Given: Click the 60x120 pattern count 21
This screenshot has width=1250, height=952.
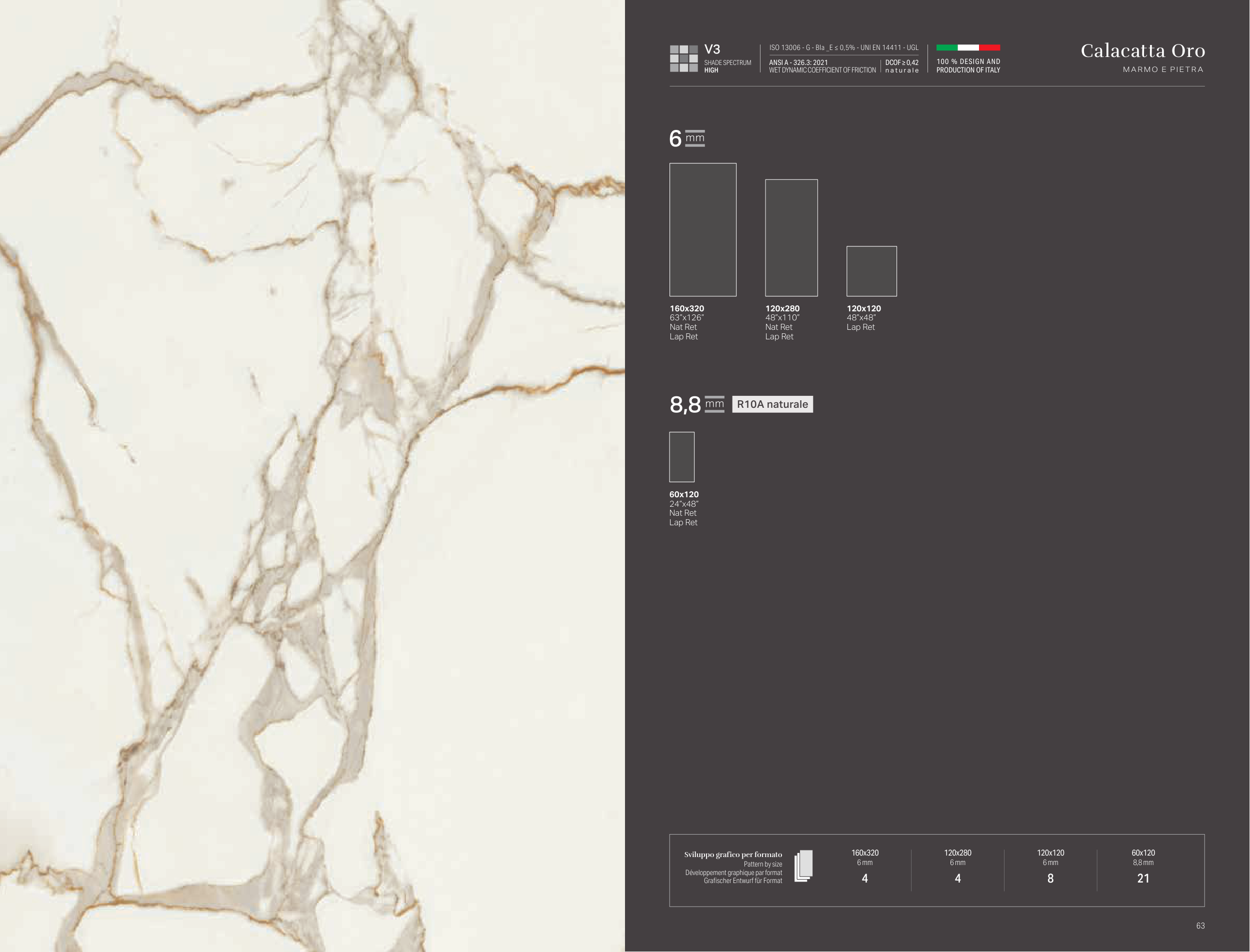Looking at the screenshot, I should tap(1143, 879).
